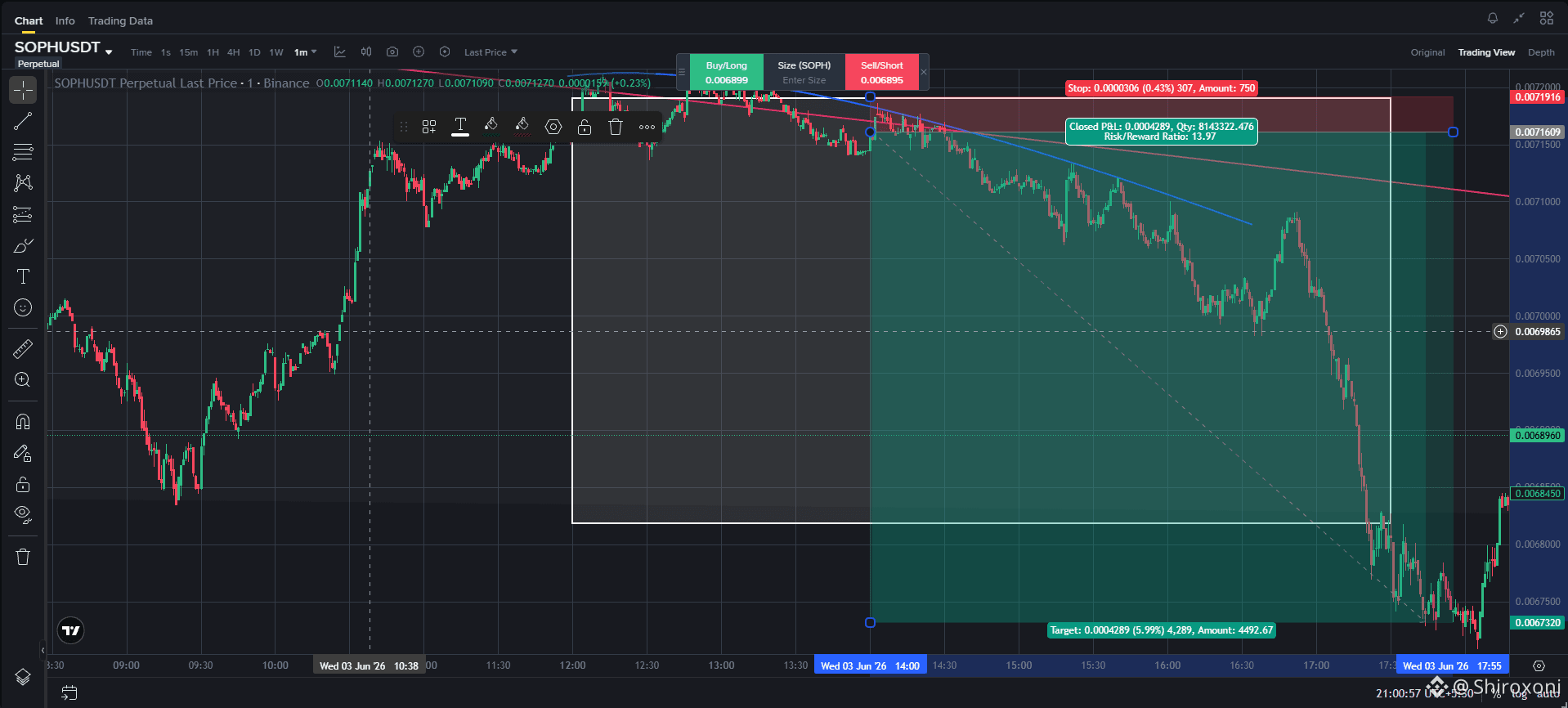Click the Perpetual contract tag
The image size is (1568, 708).
tap(38, 64)
